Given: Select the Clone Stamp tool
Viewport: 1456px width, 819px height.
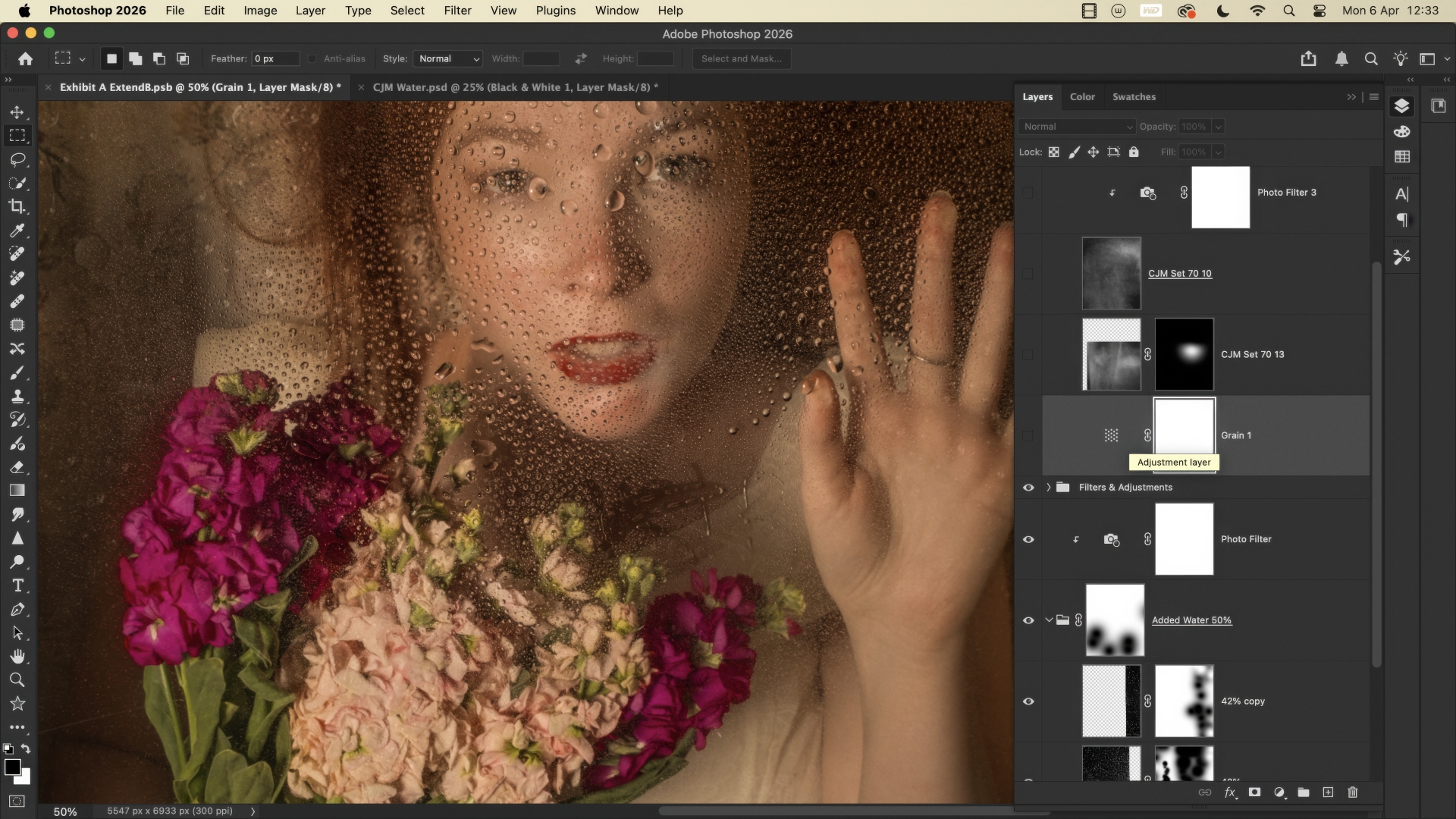Looking at the screenshot, I should tap(17, 396).
